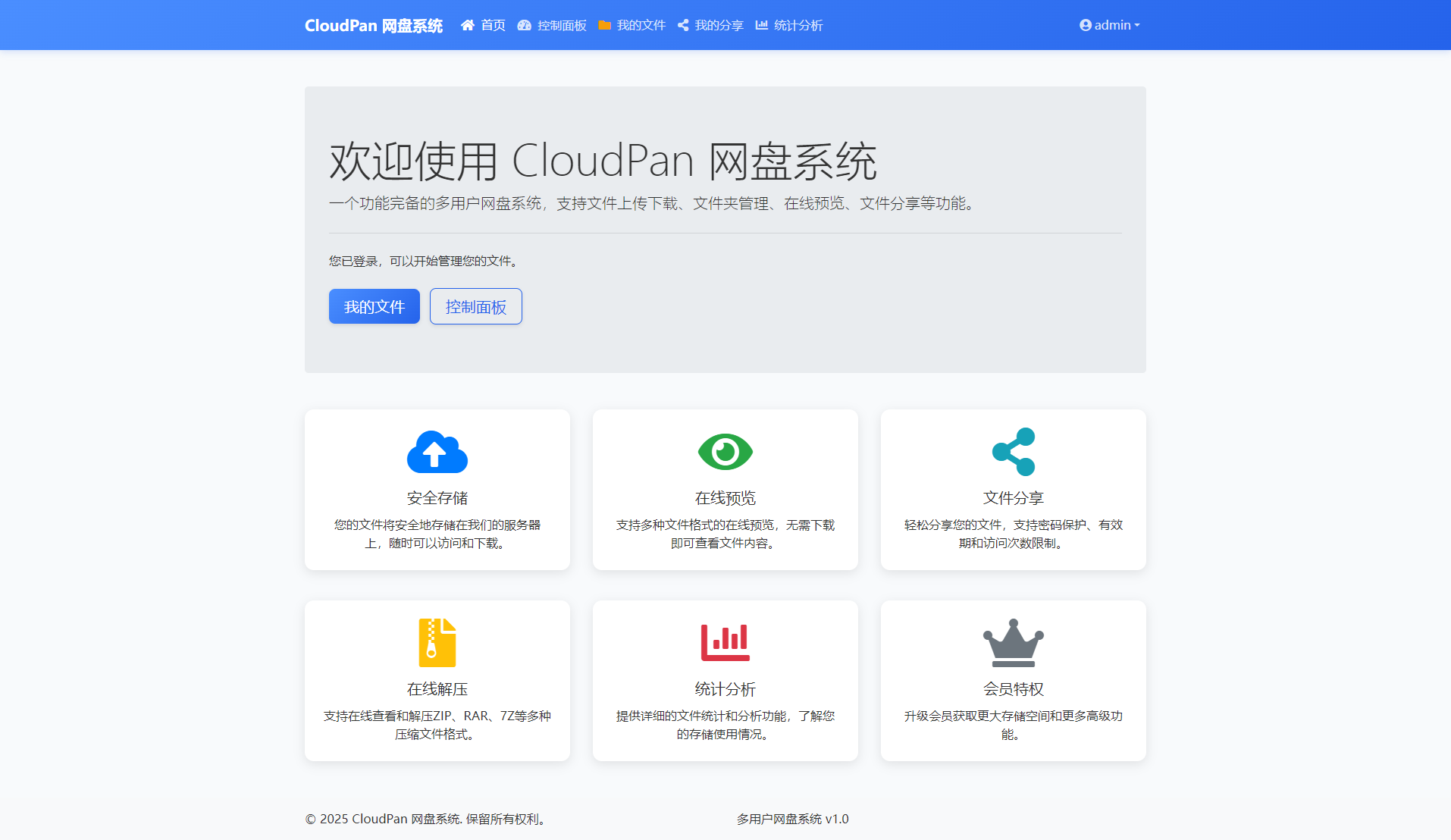Click the footer text 多用户网盘系统 v1.0
Viewport: 1451px width, 840px height.
tap(793, 819)
